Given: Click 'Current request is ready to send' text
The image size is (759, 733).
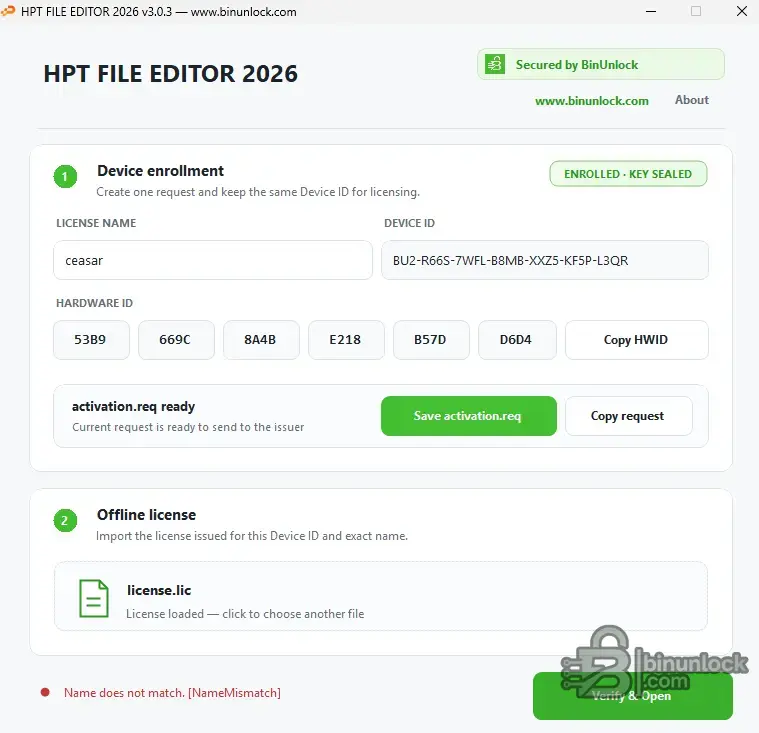Looking at the screenshot, I should click(x=188, y=427).
